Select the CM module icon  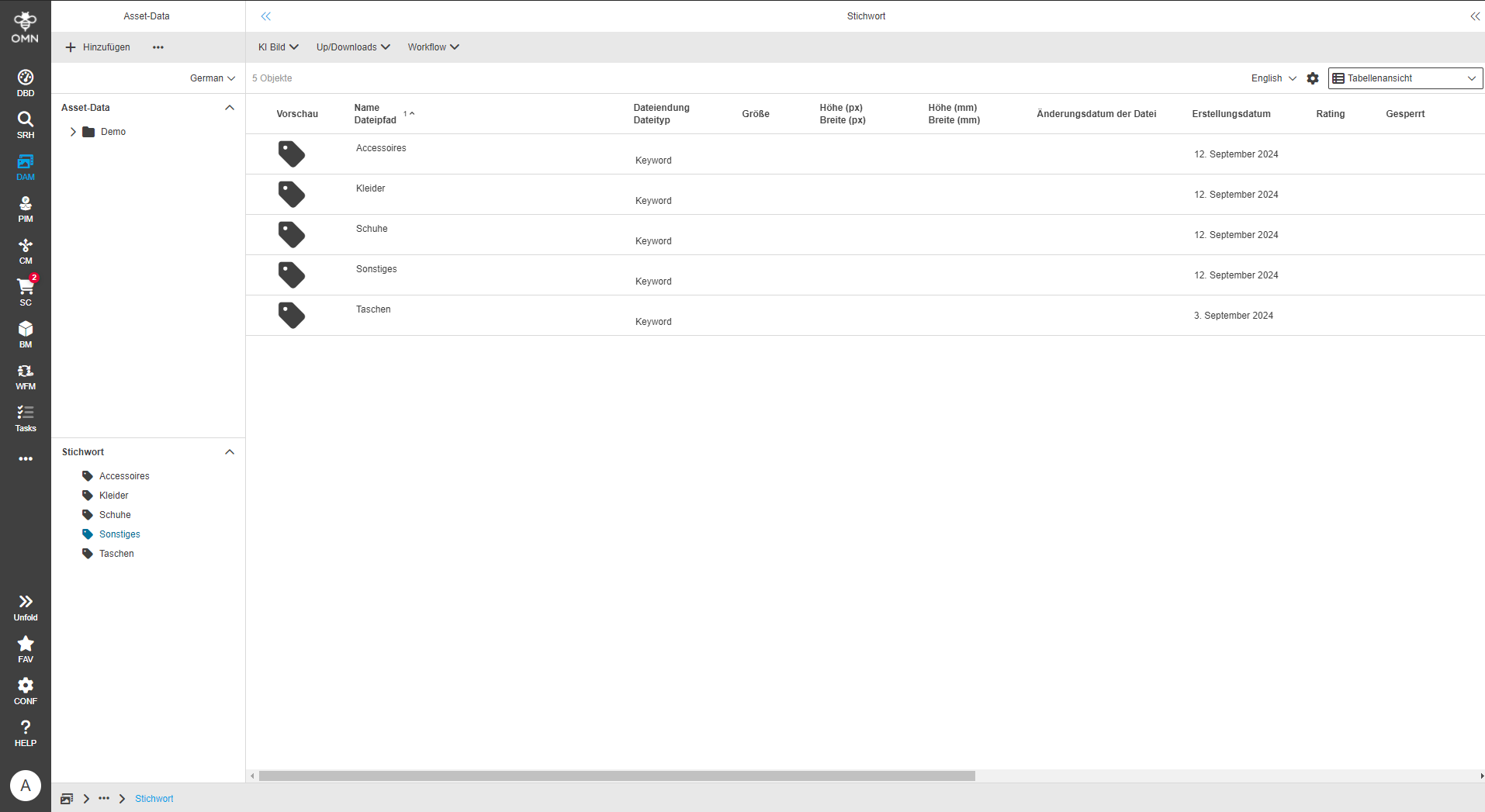25,248
